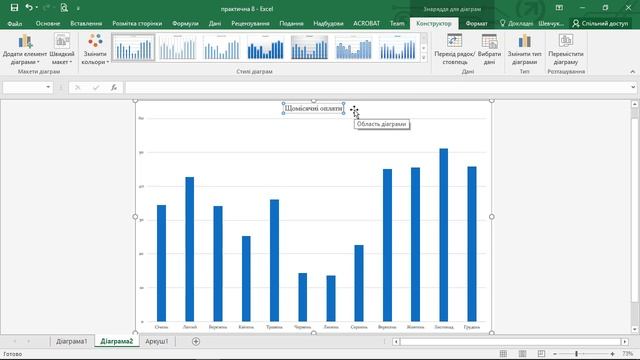Click the Insert Function fx icon
640x360 pixels.
(x=114, y=87)
